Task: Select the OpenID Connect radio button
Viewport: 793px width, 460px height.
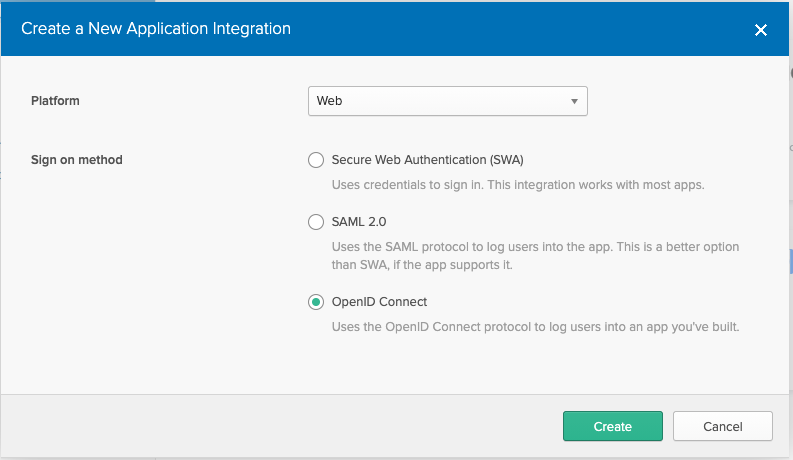Action: [x=316, y=302]
